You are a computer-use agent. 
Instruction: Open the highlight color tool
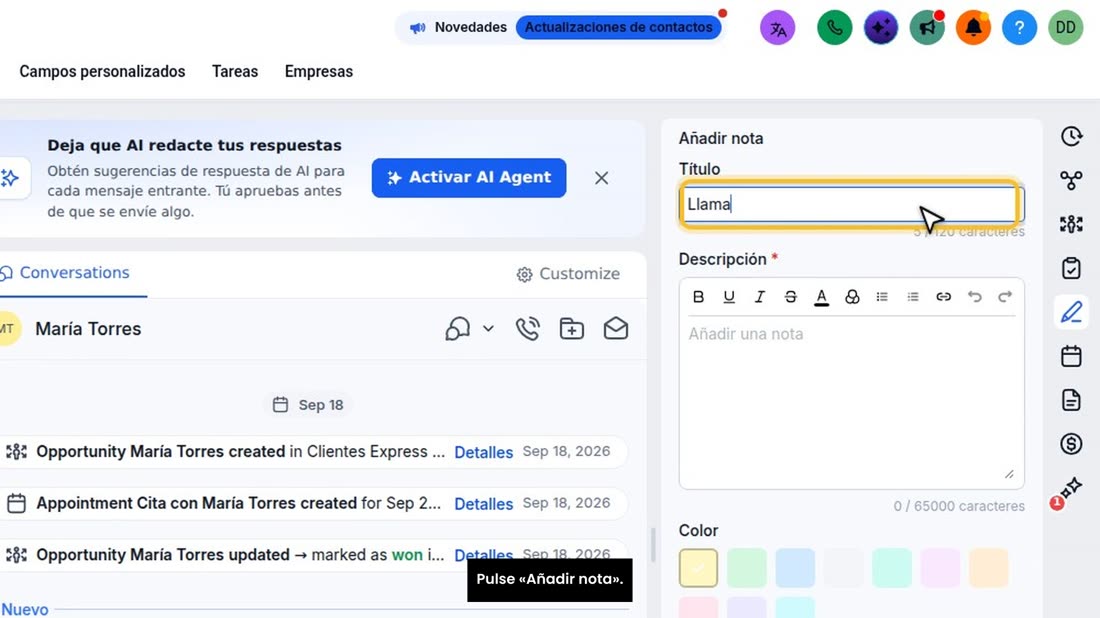point(852,297)
